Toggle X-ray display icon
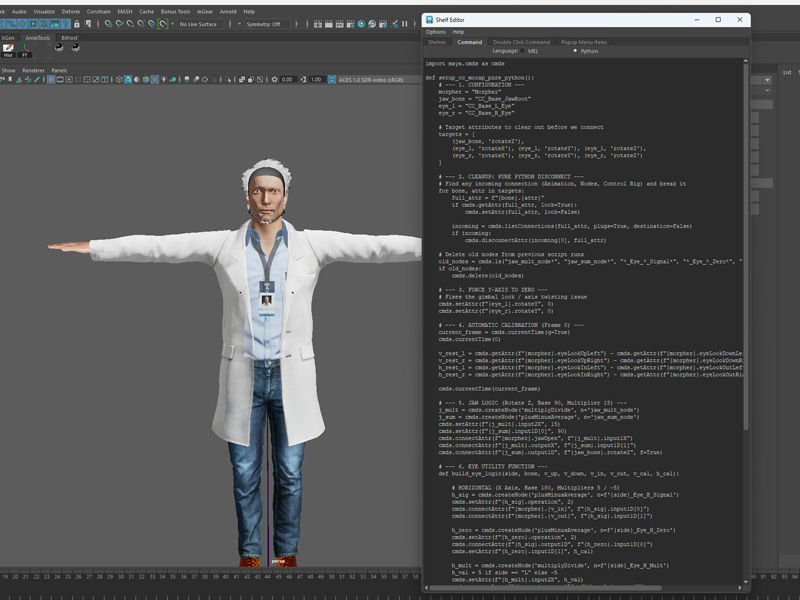This screenshot has width=800, height=600. tap(242, 80)
